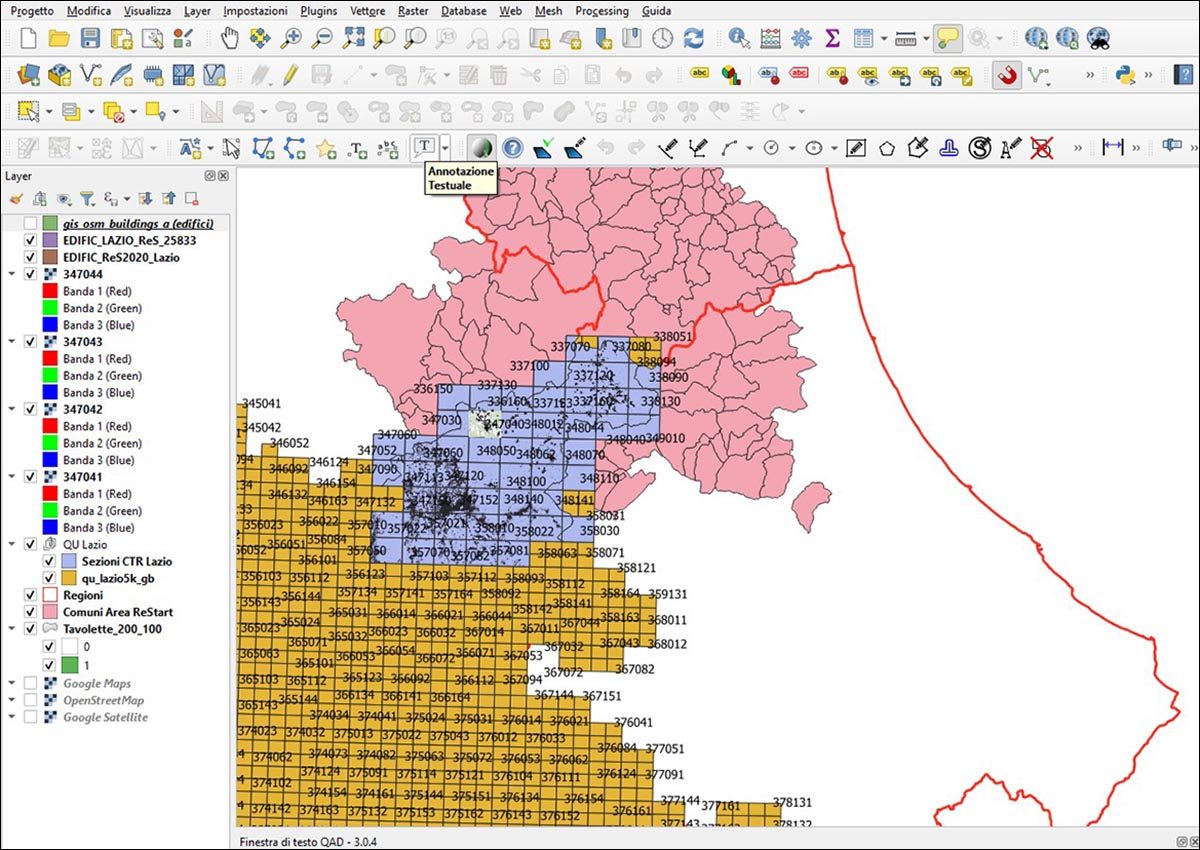
Task: Click purple swatch of EDIFIC_LAZIO_ReS_25833
Action: (x=49, y=240)
